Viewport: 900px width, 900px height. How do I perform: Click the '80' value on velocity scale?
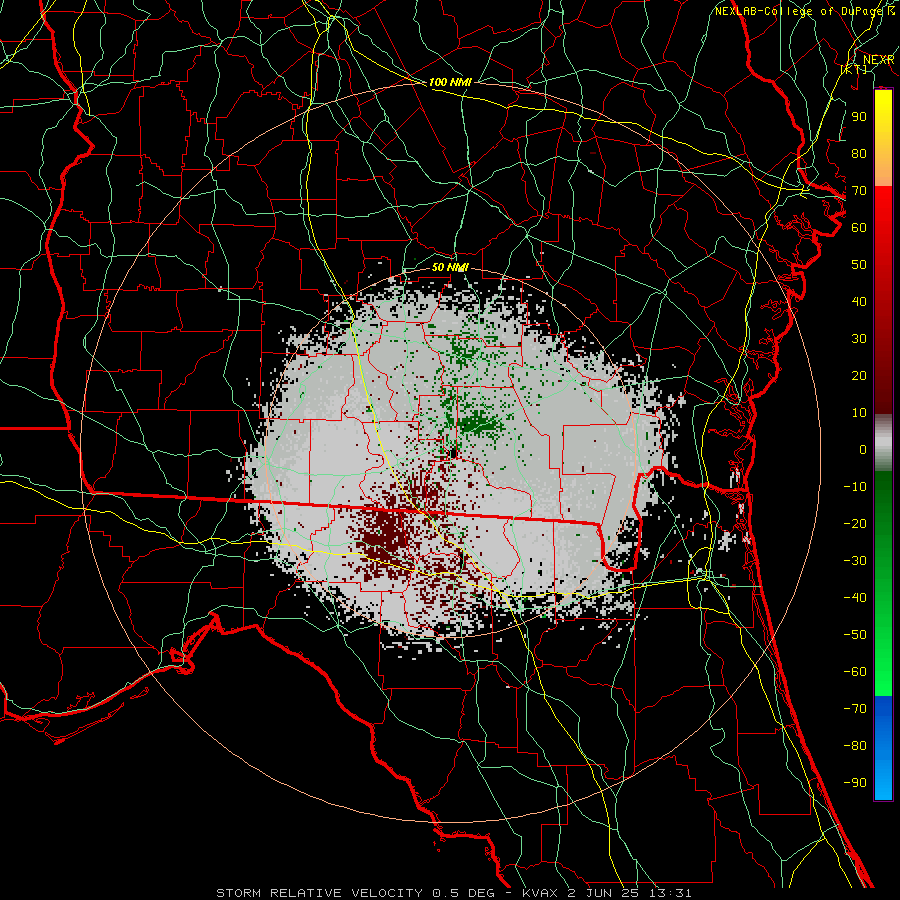[859, 153]
